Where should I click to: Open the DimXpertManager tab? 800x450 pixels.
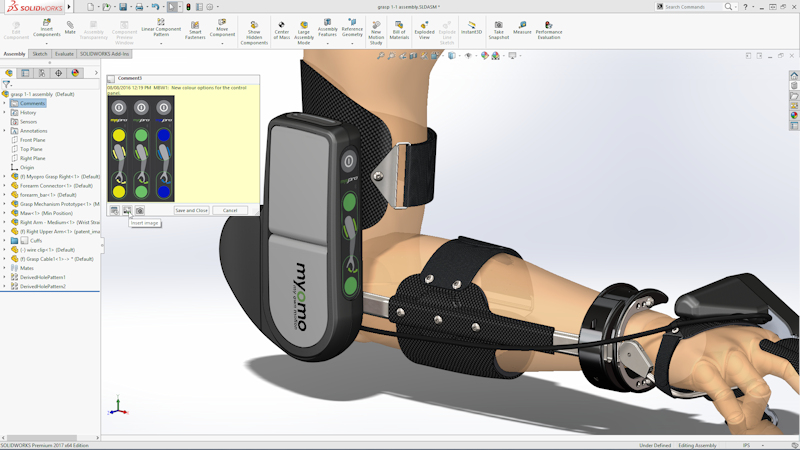(59, 73)
